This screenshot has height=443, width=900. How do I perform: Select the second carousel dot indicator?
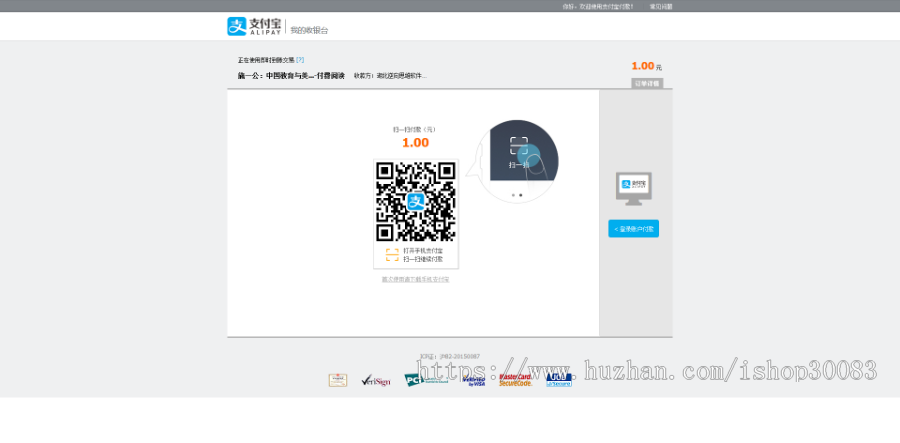pyautogui.click(x=521, y=195)
